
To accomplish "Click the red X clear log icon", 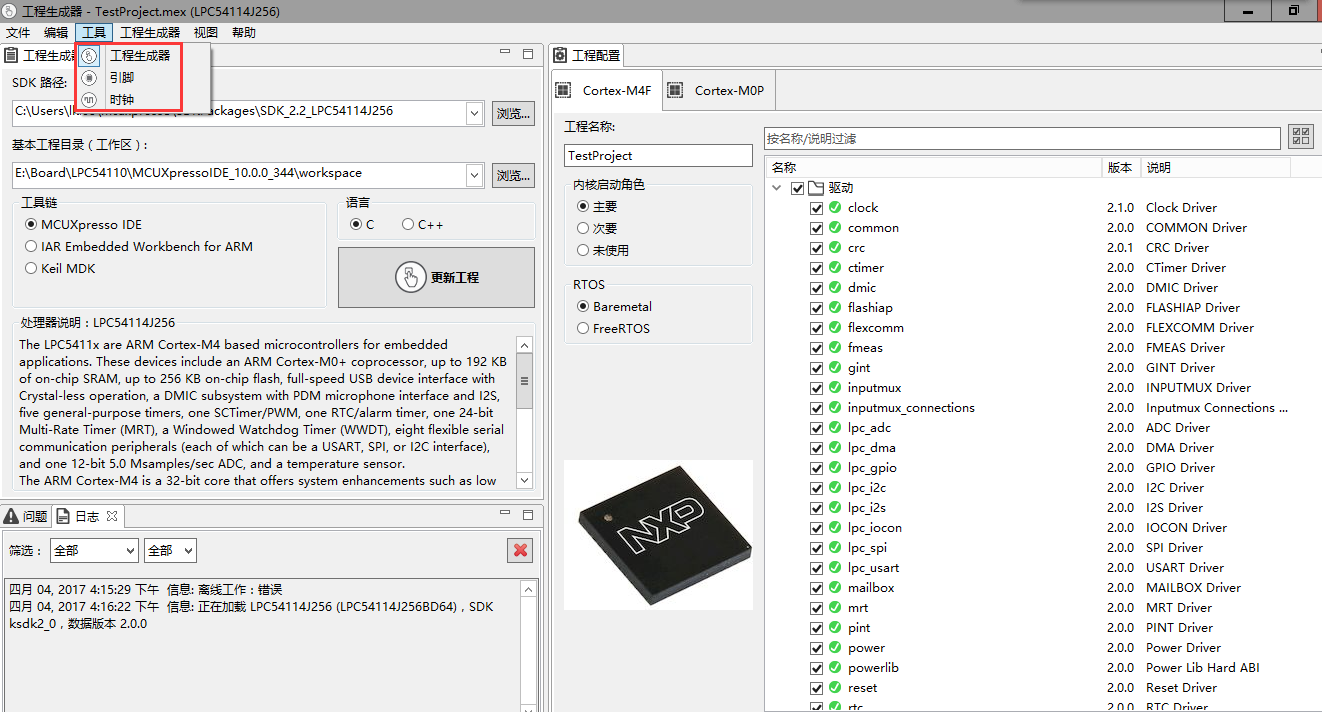I will (520, 550).
